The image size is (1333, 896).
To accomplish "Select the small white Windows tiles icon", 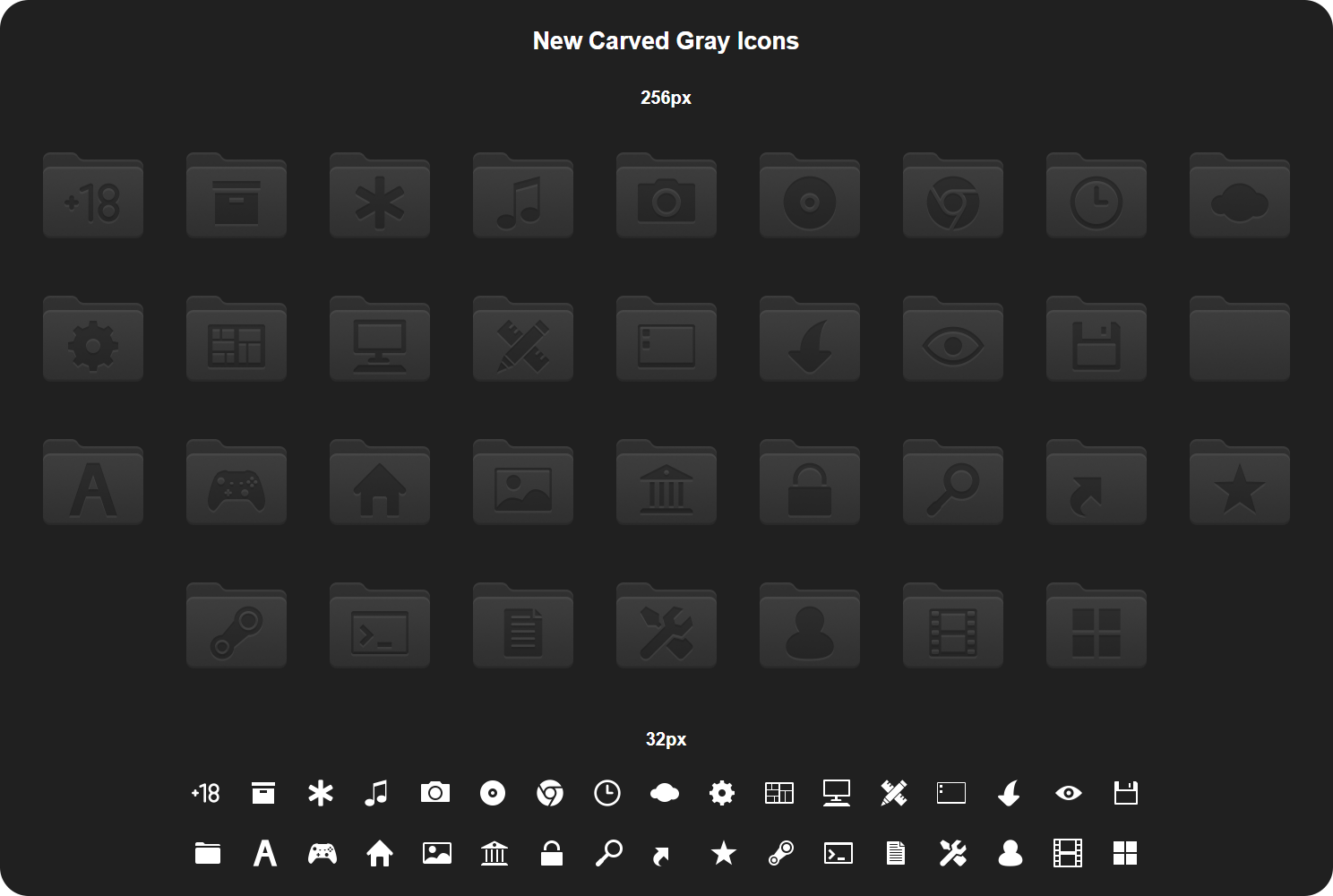I will click(1125, 853).
